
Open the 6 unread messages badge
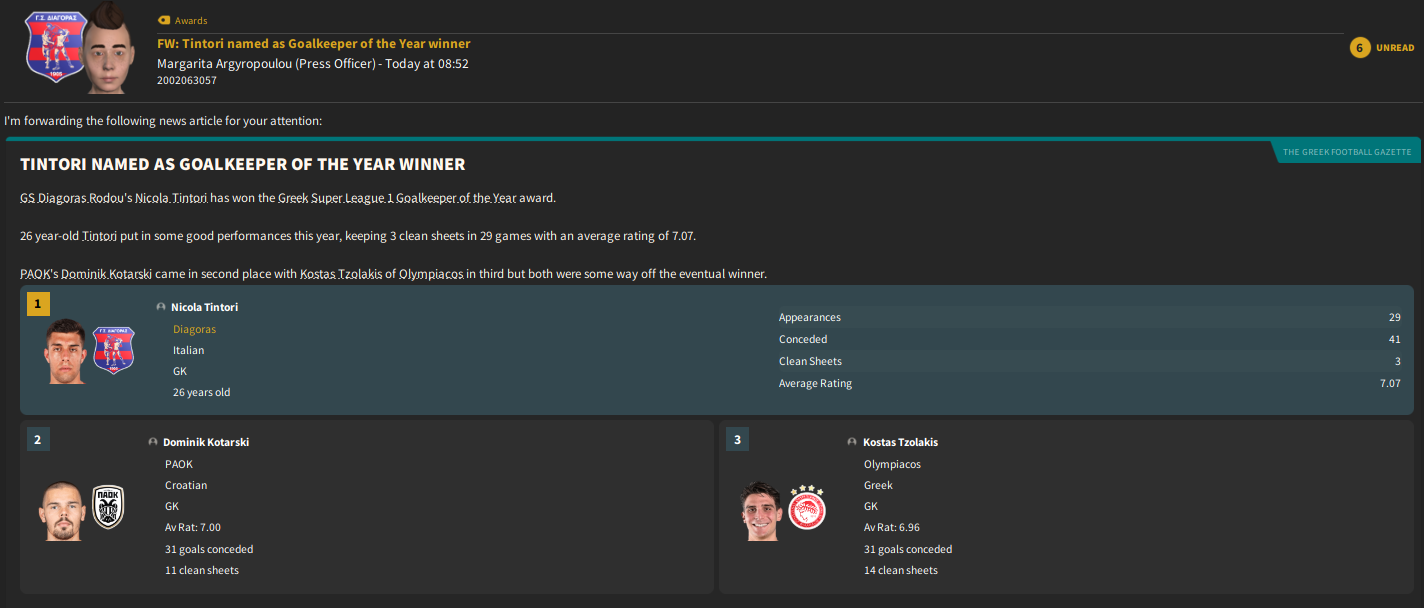coord(1359,47)
